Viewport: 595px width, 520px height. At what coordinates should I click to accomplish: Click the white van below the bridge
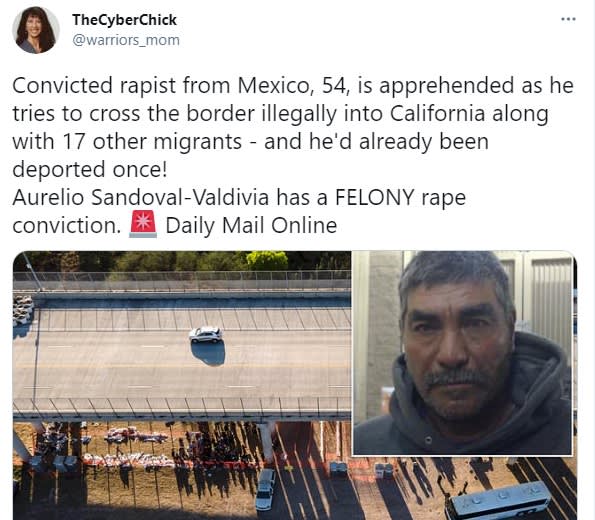265,489
